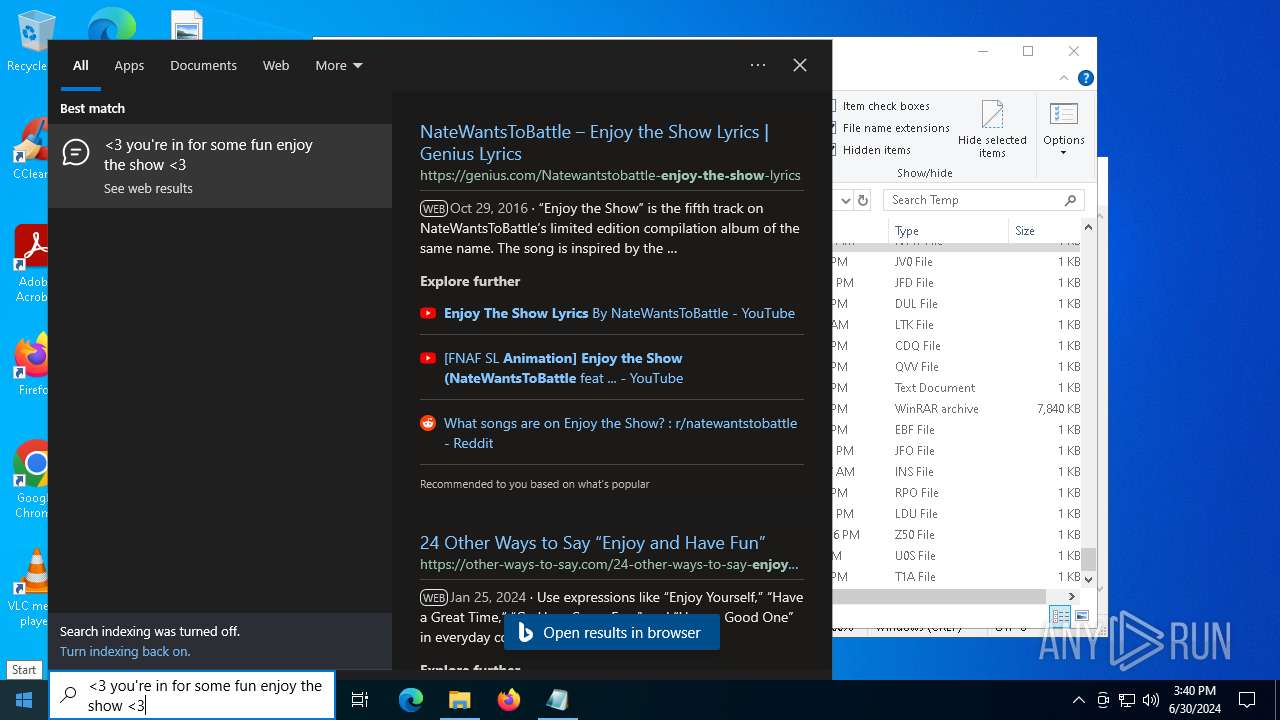The image size is (1280, 720).
Task: Switch Explorer to large icons view
Action: click(1081, 616)
